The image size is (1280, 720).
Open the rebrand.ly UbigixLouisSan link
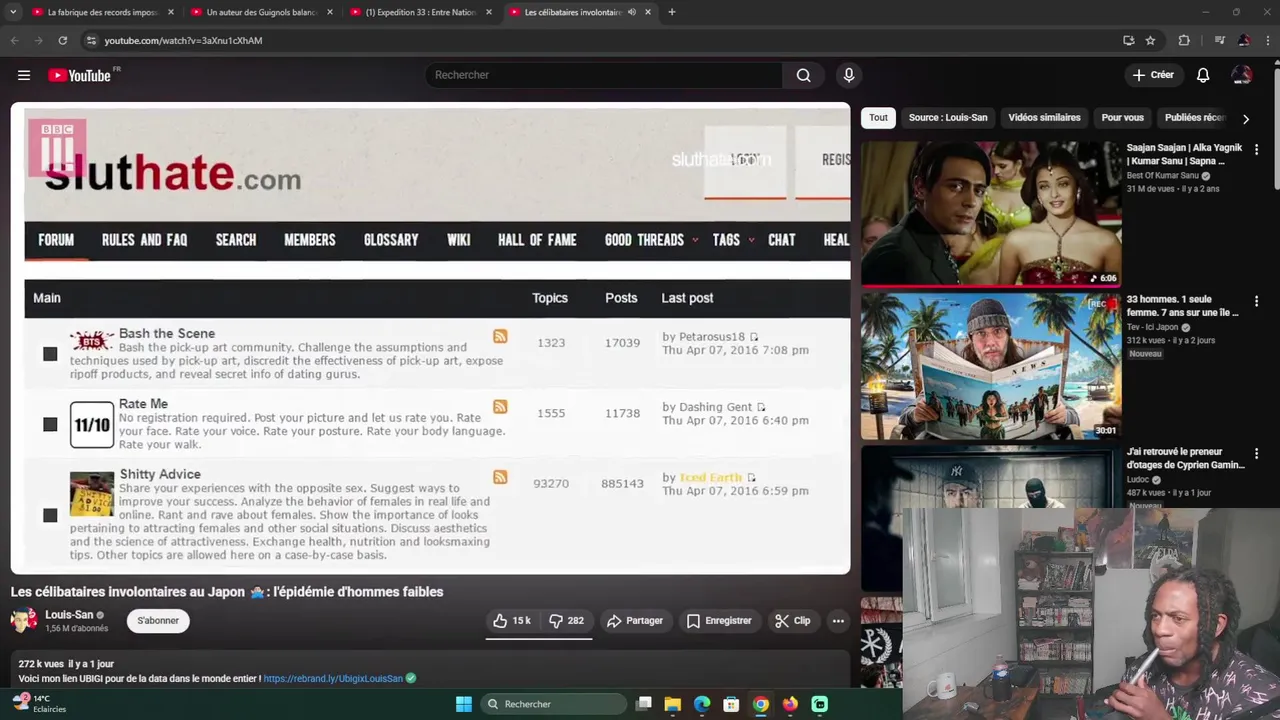(x=333, y=678)
